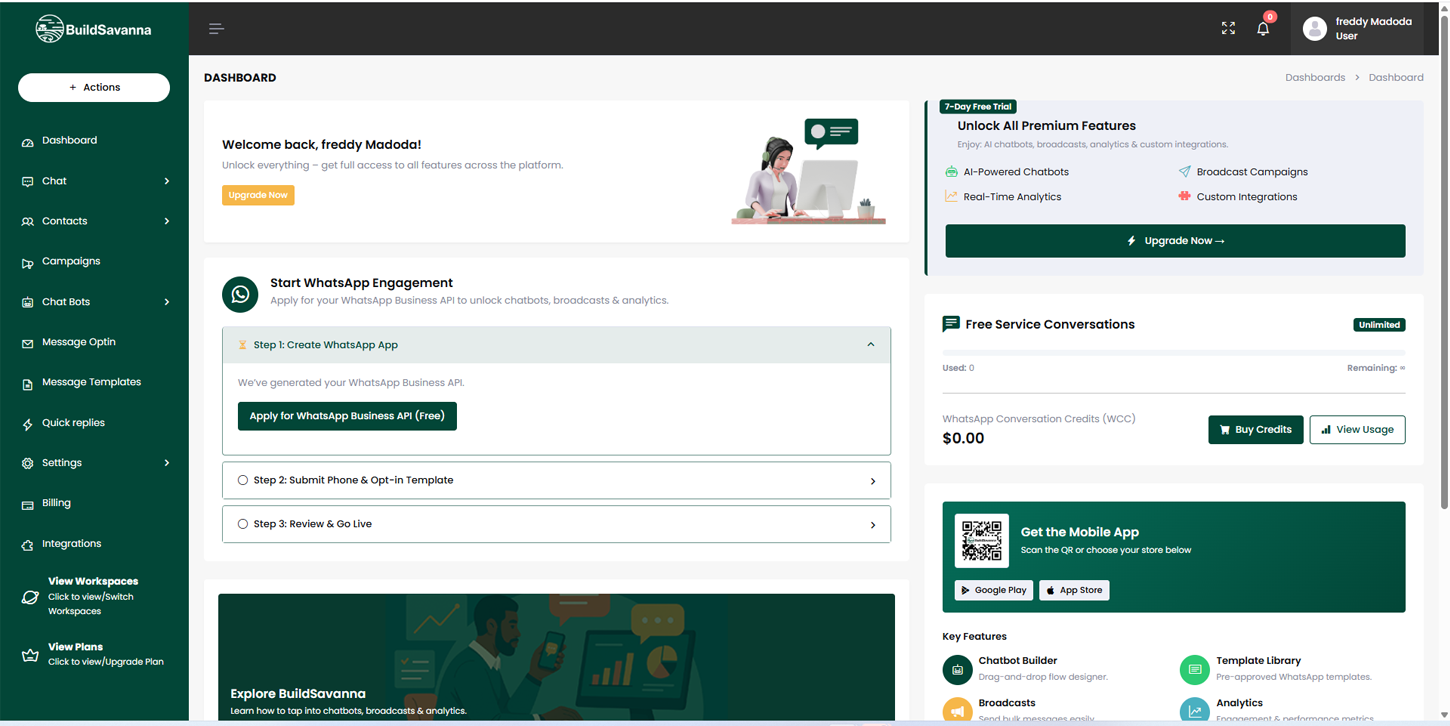
Task: Click the View Plans crown icon
Action: click(x=30, y=656)
